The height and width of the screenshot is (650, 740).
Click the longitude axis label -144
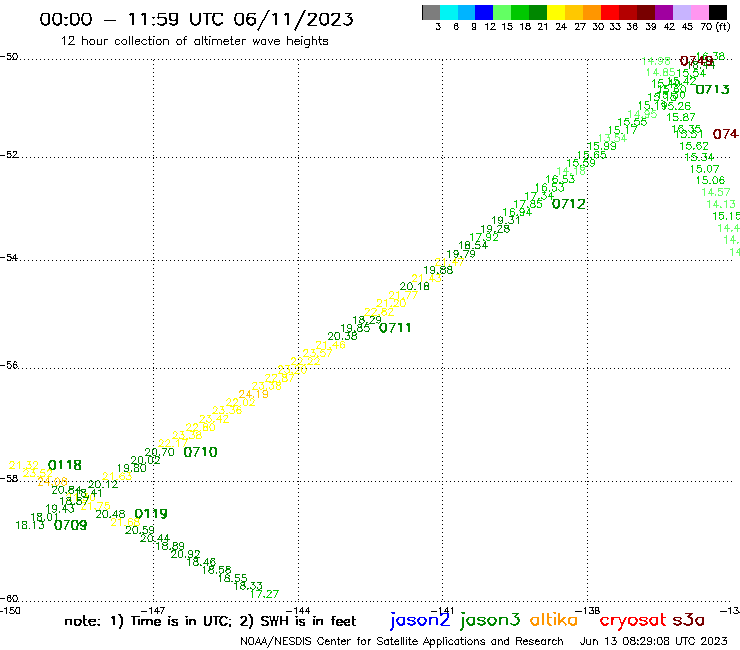298,611
